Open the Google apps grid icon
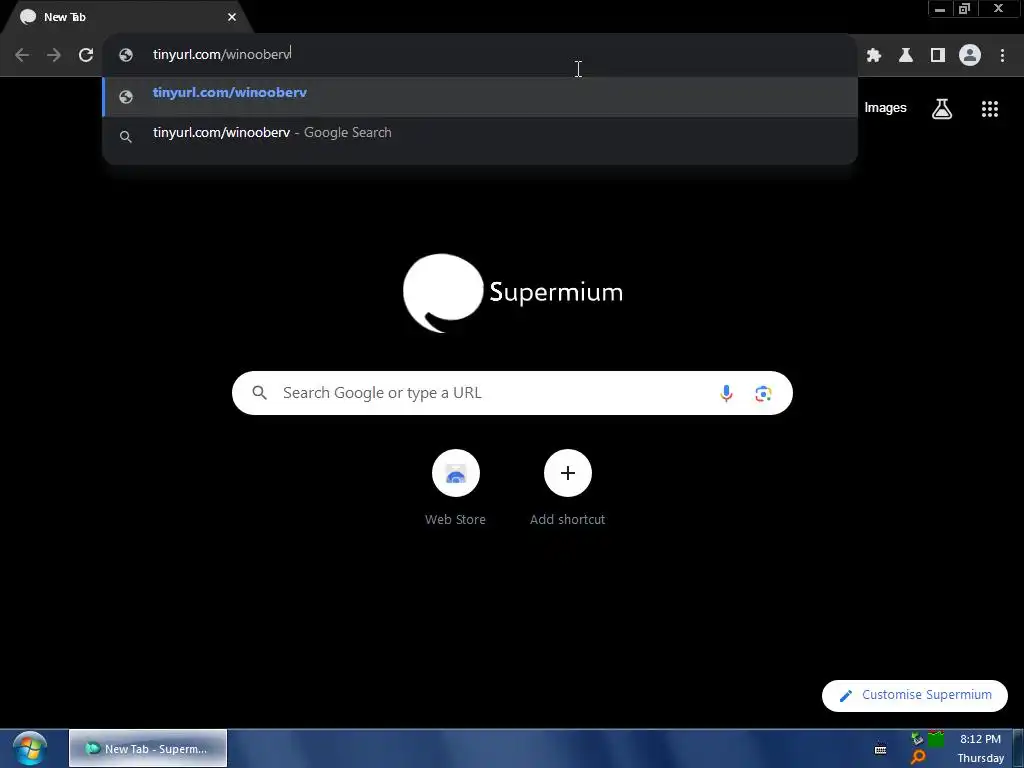Image resolution: width=1024 pixels, height=768 pixels. (x=990, y=109)
